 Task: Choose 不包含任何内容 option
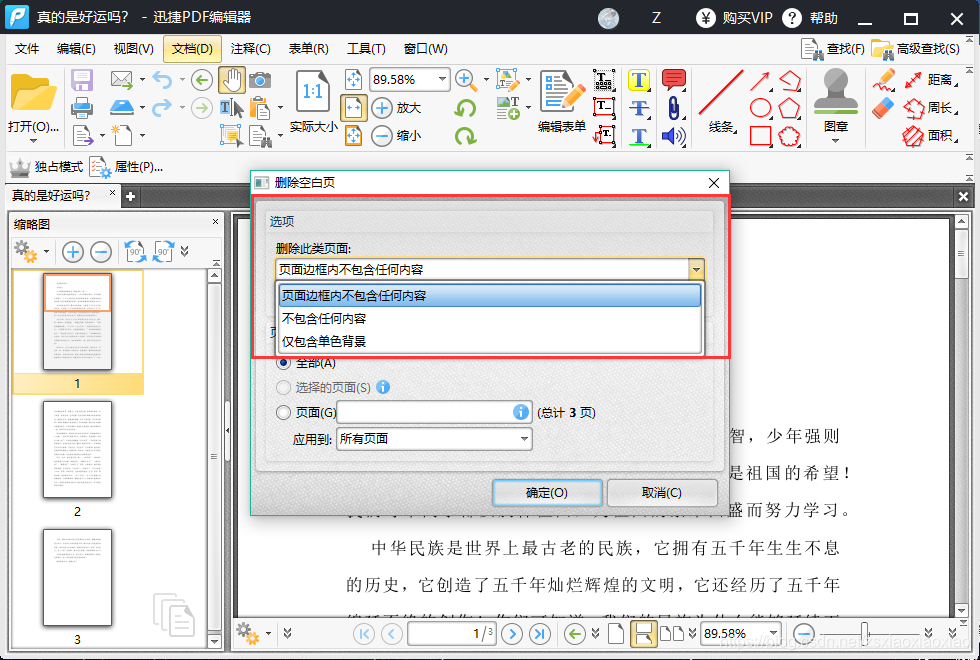pos(490,318)
